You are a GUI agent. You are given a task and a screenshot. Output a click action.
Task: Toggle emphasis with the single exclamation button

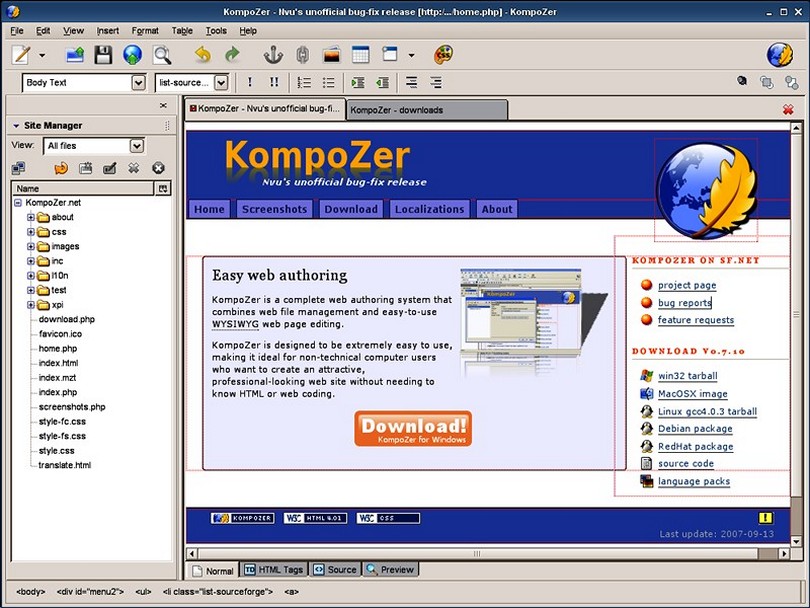click(250, 83)
